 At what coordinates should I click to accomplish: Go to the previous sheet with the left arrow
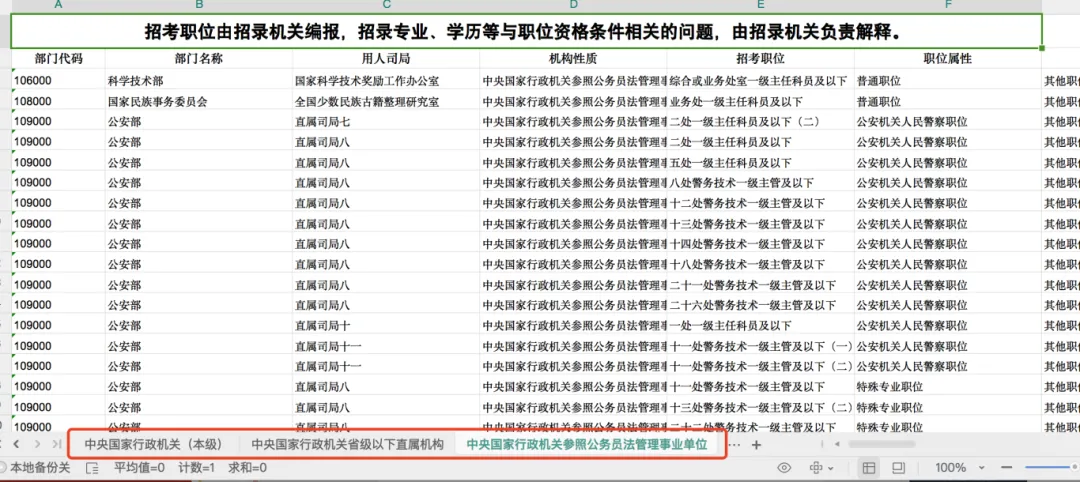16,444
